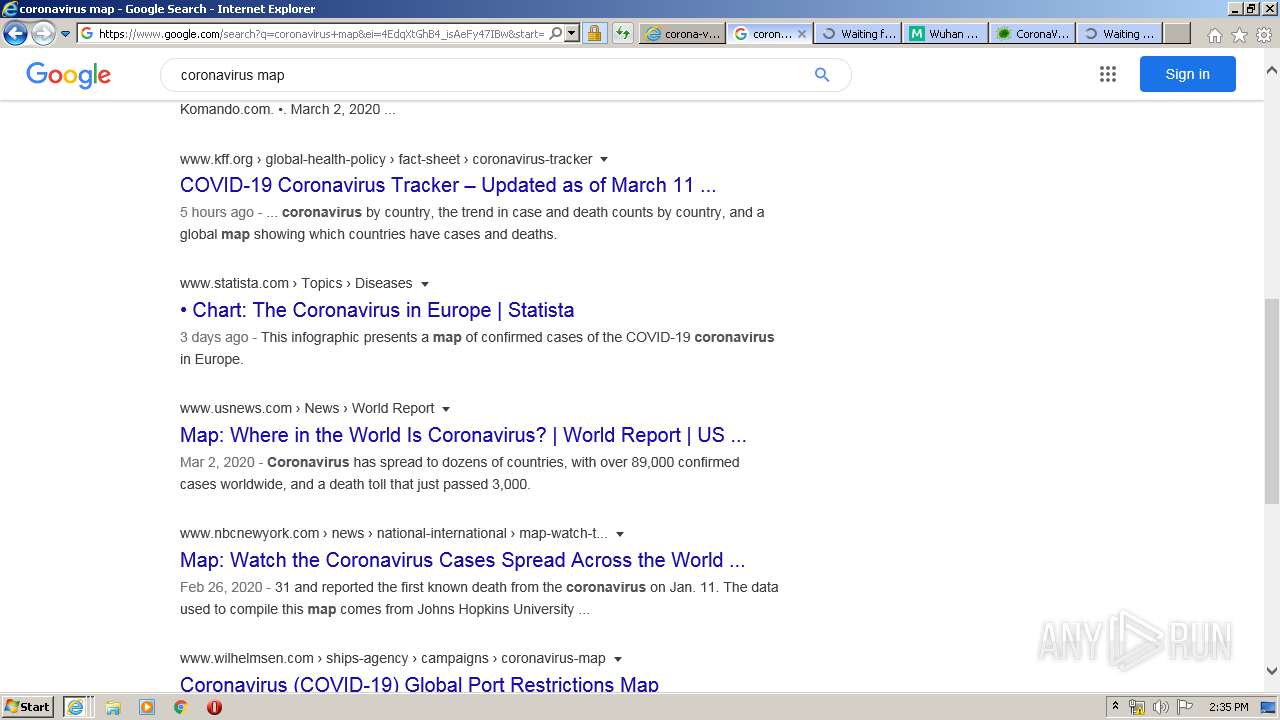
Task: Click the Action Center flag icon
Action: point(1185,707)
